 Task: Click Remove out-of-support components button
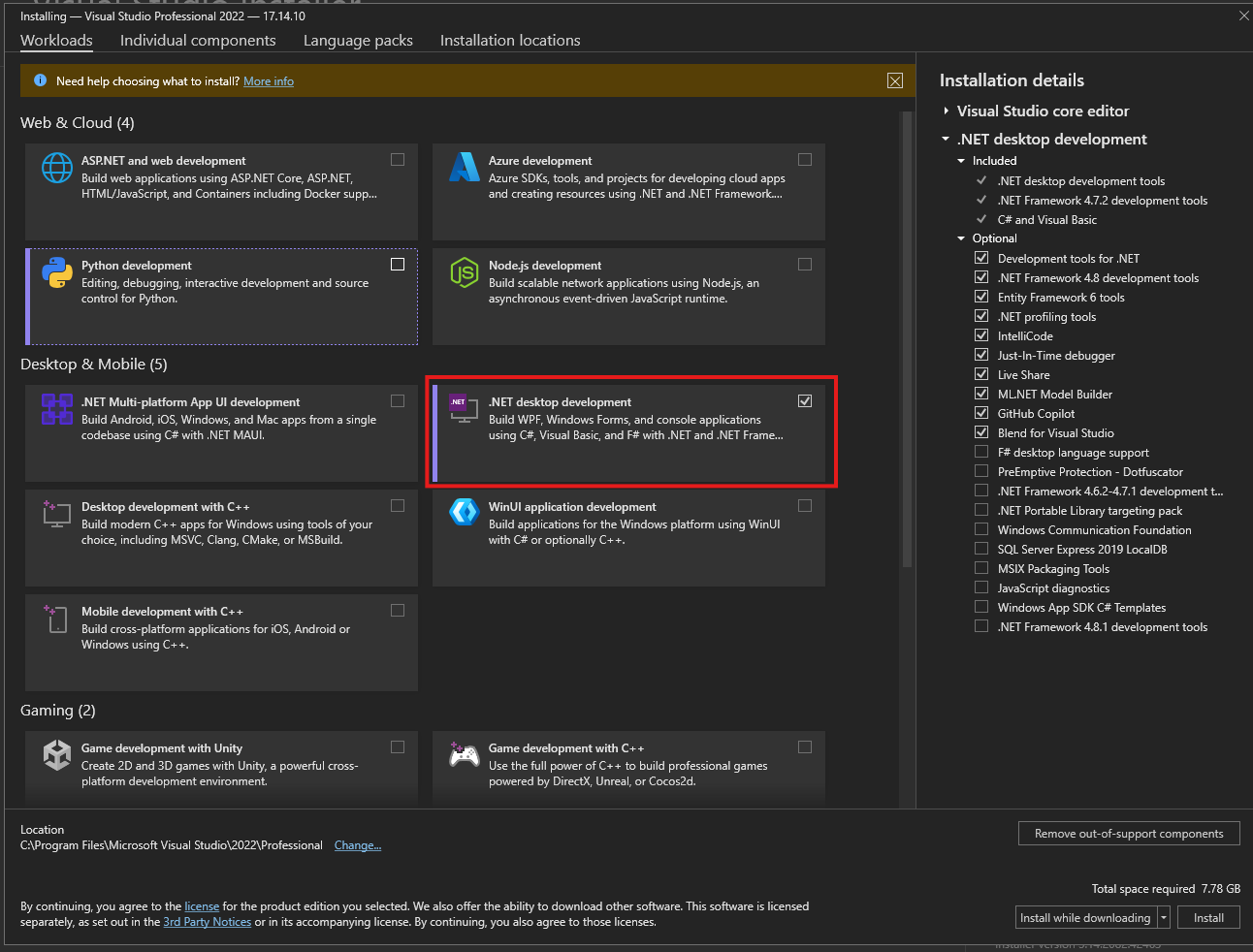[x=1129, y=834]
